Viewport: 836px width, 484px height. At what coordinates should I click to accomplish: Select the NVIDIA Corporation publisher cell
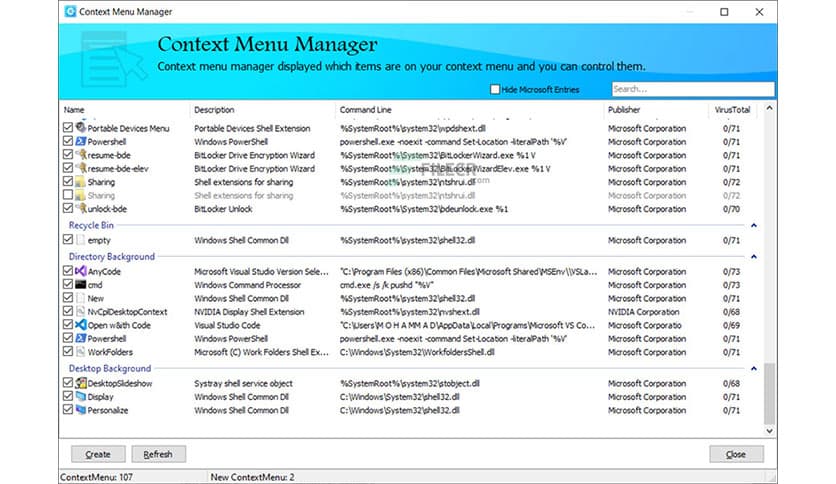click(644, 312)
